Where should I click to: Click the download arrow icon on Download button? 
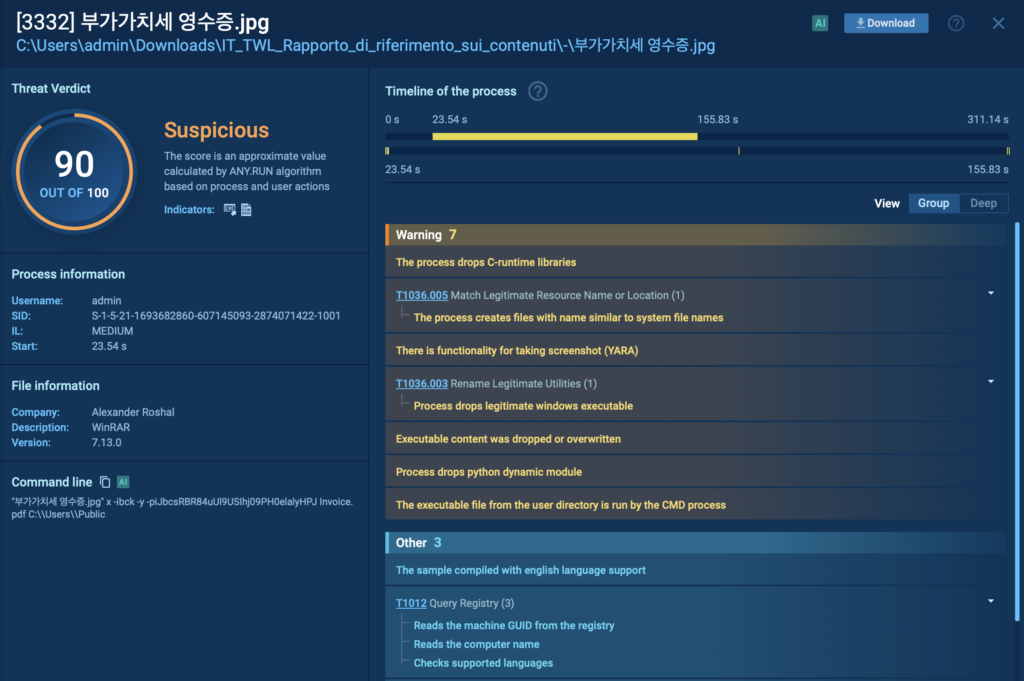[861, 22]
